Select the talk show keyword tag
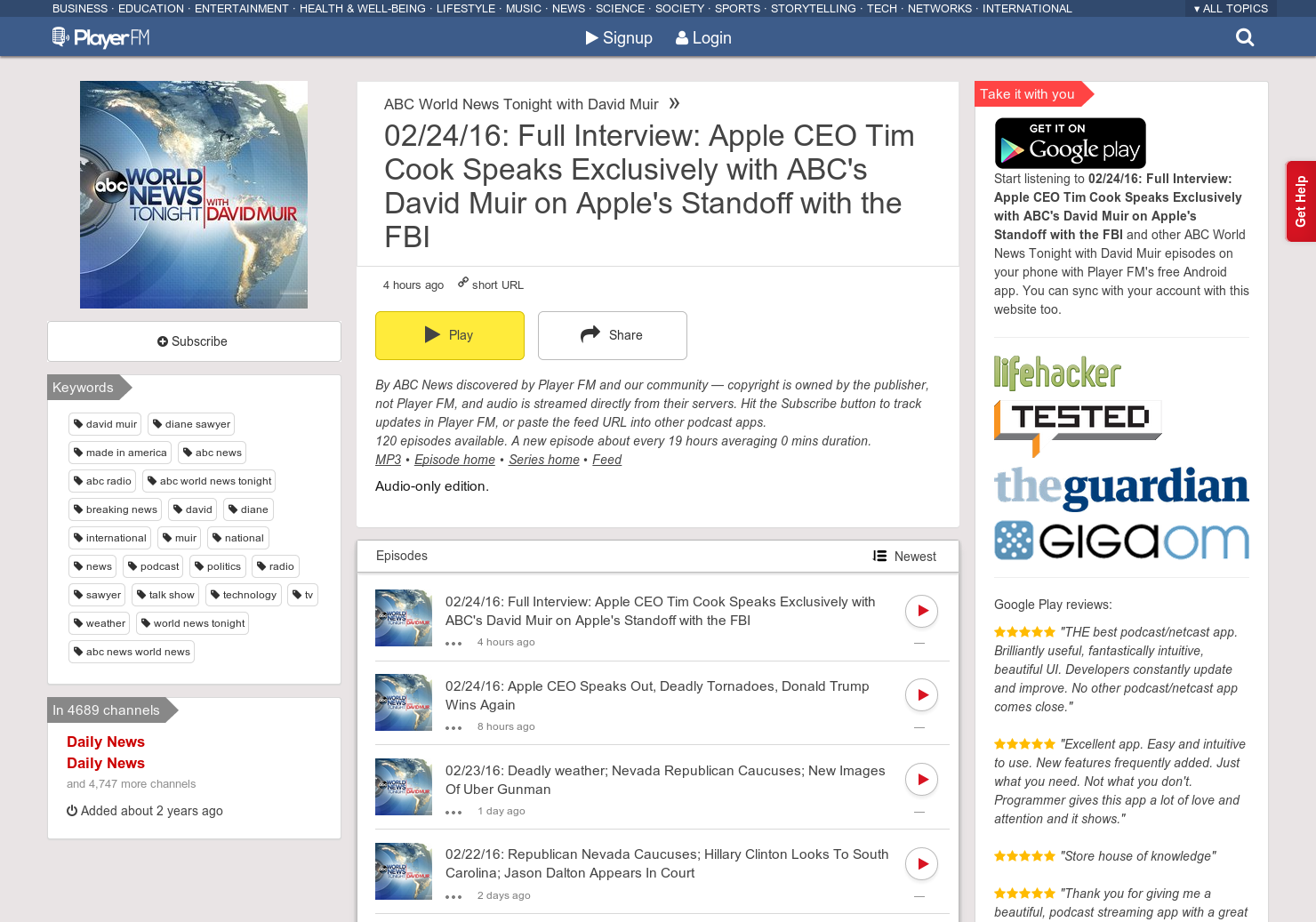The height and width of the screenshot is (922, 1316). (x=165, y=595)
